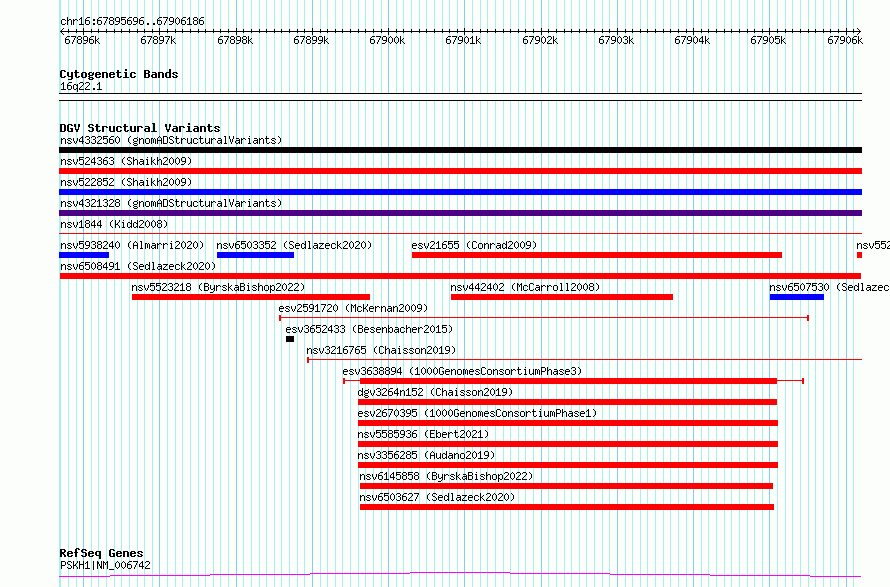Click the small black esv3652433 Besenbacher2015 block

click(x=290, y=339)
